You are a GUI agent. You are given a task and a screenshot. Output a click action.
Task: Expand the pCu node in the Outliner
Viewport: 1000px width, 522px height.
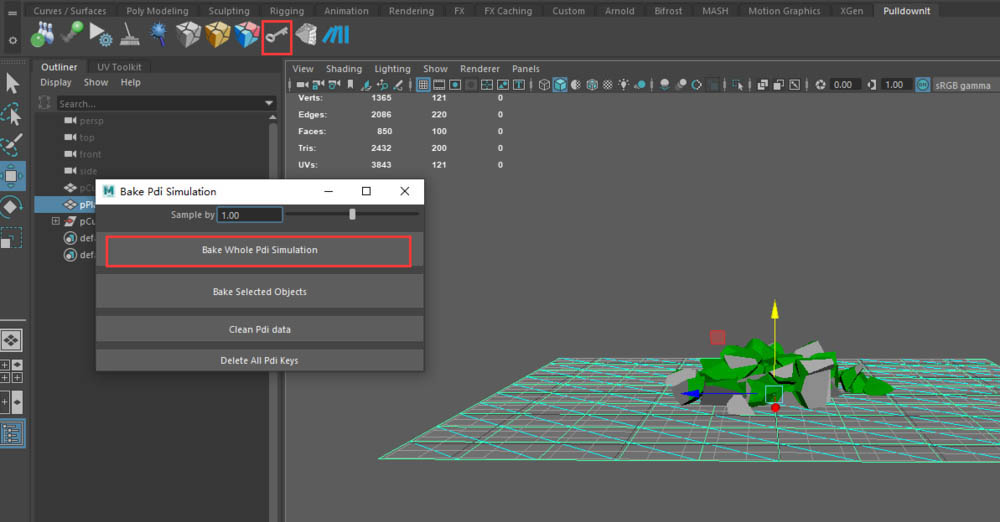click(x=57, y=221)
